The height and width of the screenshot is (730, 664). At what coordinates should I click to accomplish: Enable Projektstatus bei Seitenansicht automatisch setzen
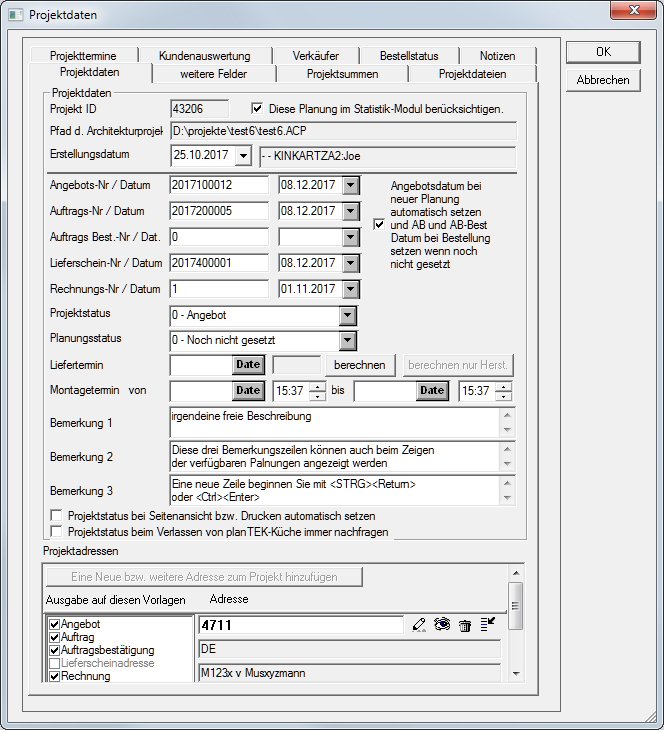[56, 516]
